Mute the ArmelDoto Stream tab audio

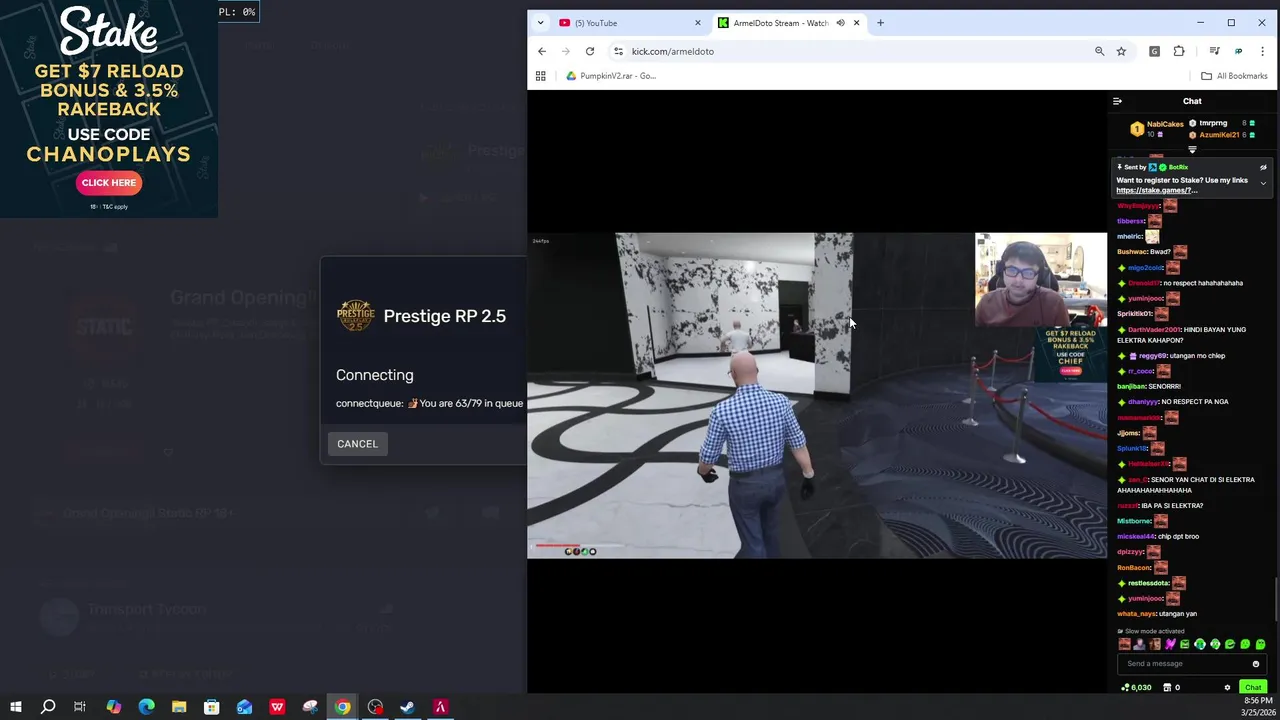pyautogui.click(x=840, y=23)
